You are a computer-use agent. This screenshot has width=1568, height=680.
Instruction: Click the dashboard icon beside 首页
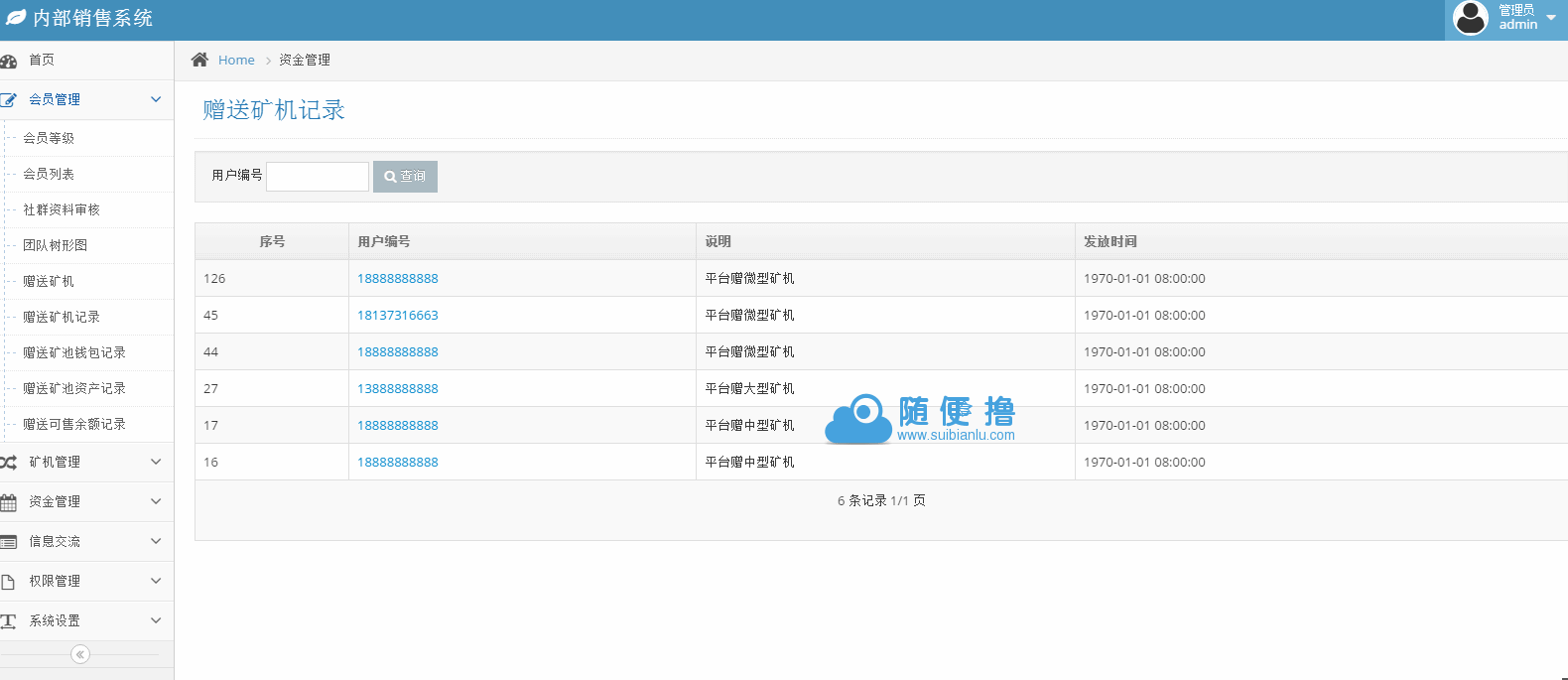coord(9,61)
